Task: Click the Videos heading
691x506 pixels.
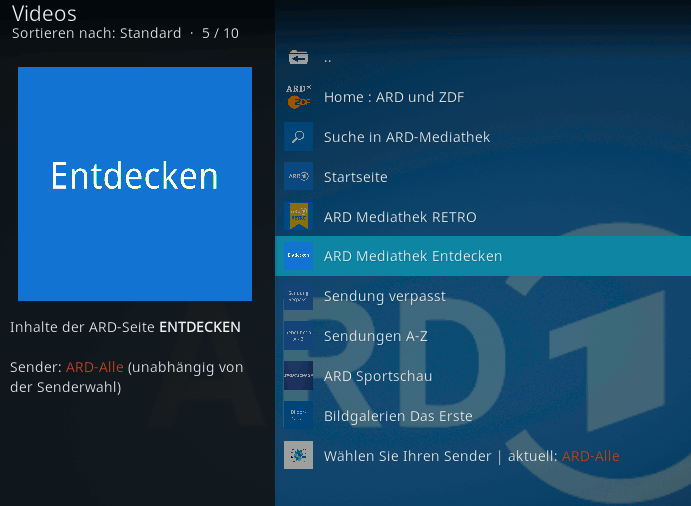Action: click(44, 13)
